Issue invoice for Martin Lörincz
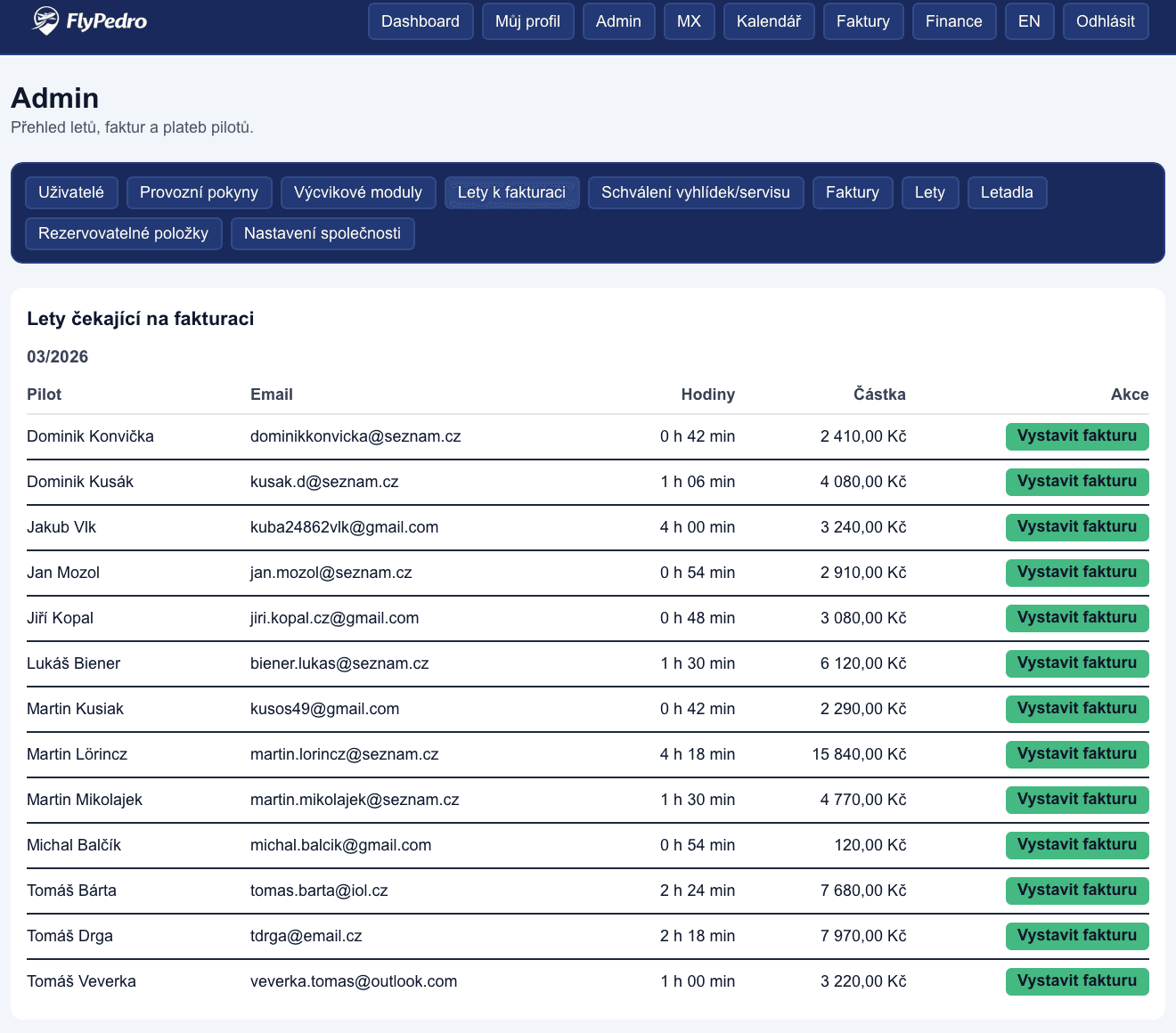Viewport: 1176px width, 1033px height. 1076,754
